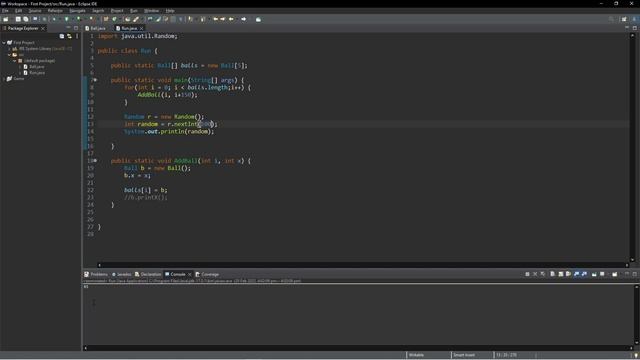Switch to the Coverage tab

207,274
